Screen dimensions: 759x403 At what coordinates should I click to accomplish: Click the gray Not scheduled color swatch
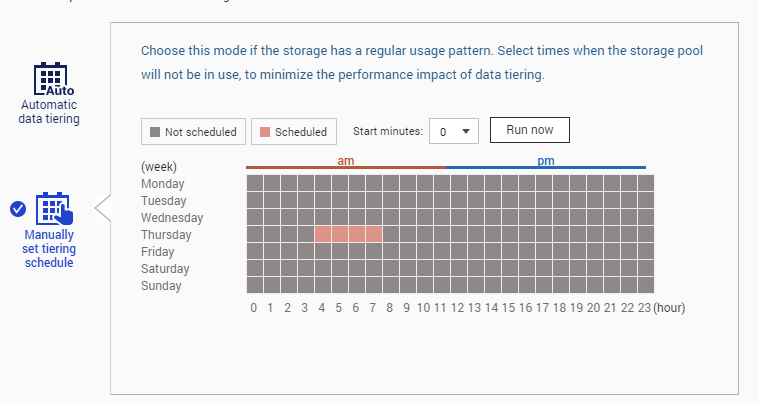click(155, 131)
